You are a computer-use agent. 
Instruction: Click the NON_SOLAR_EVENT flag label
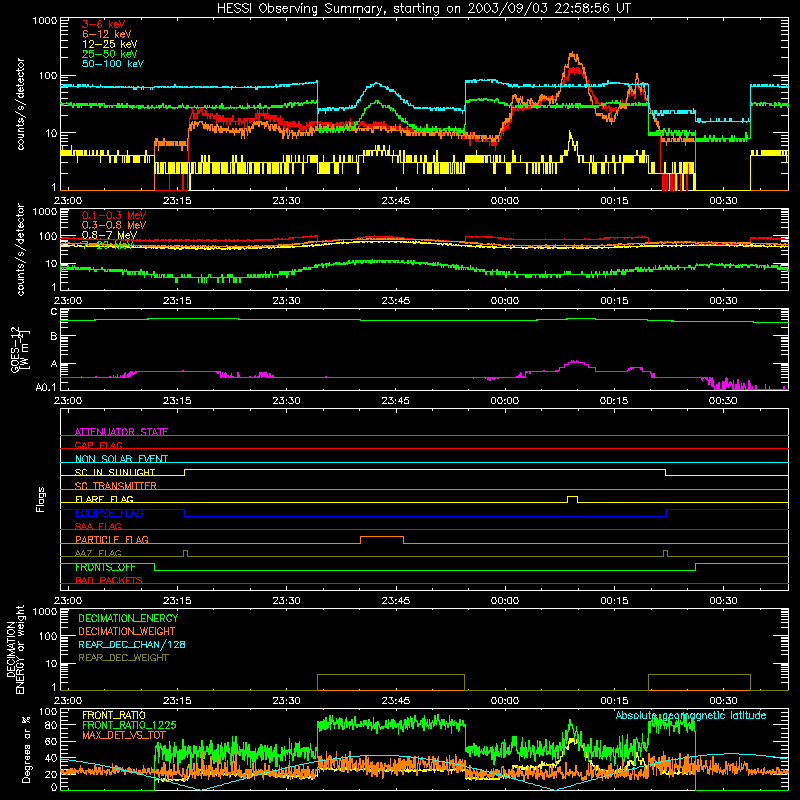121,459
